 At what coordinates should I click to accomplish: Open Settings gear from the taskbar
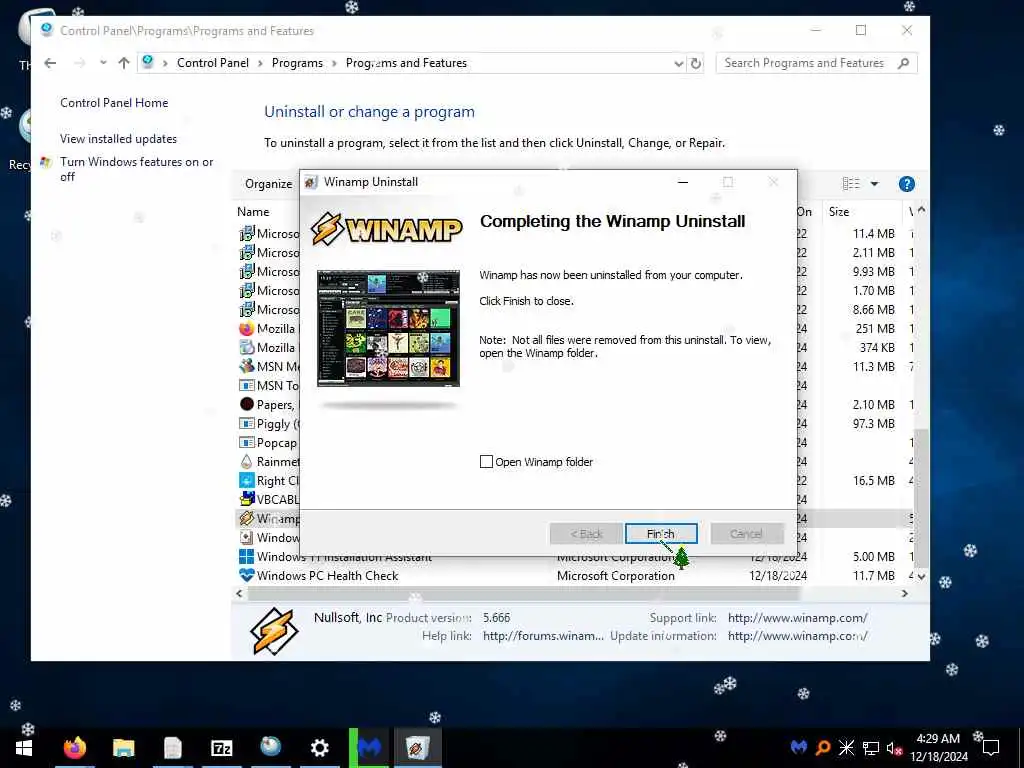point(319,748)
